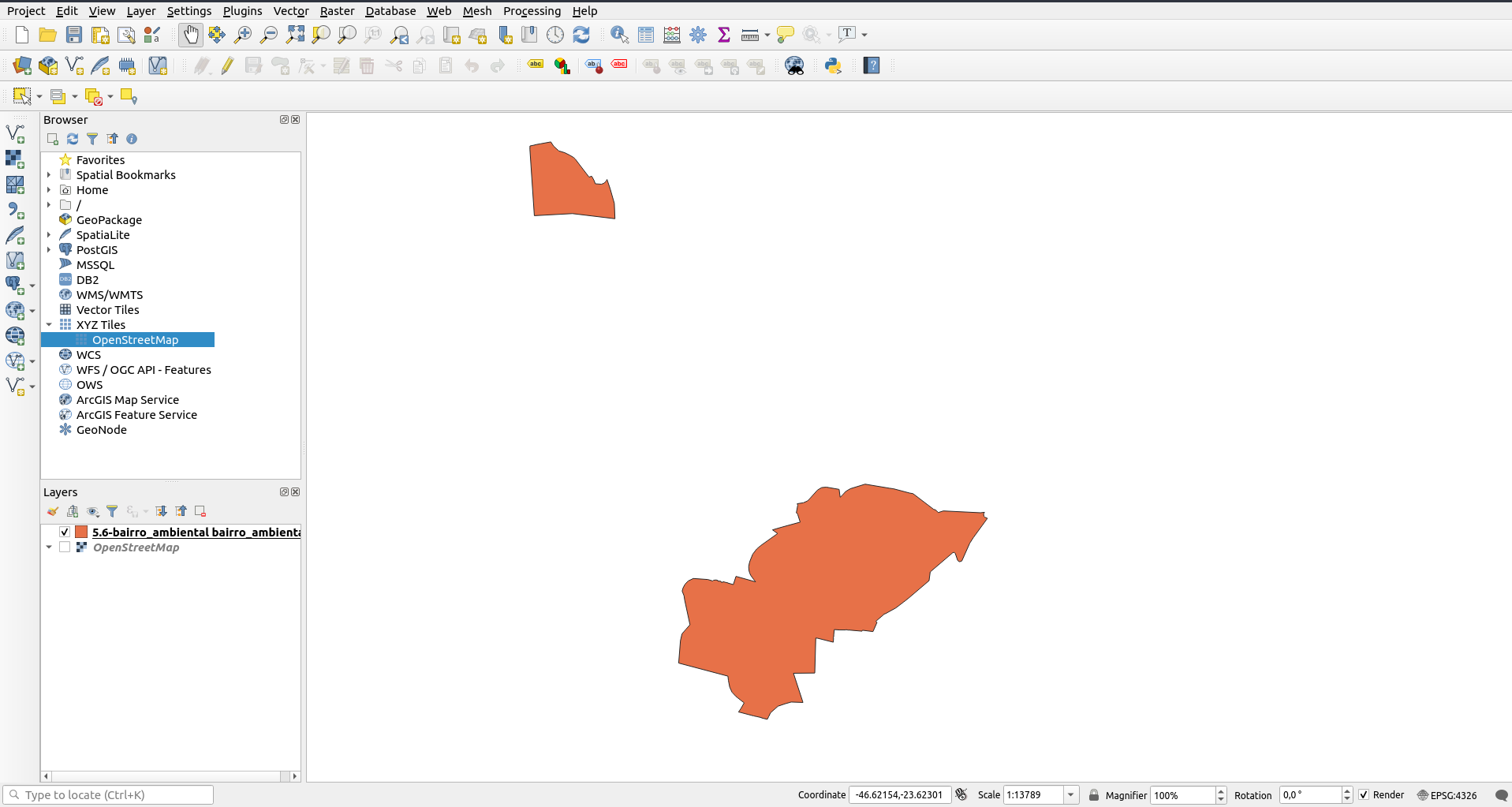Expand the SpatiaLite tree node

(49, 235)
